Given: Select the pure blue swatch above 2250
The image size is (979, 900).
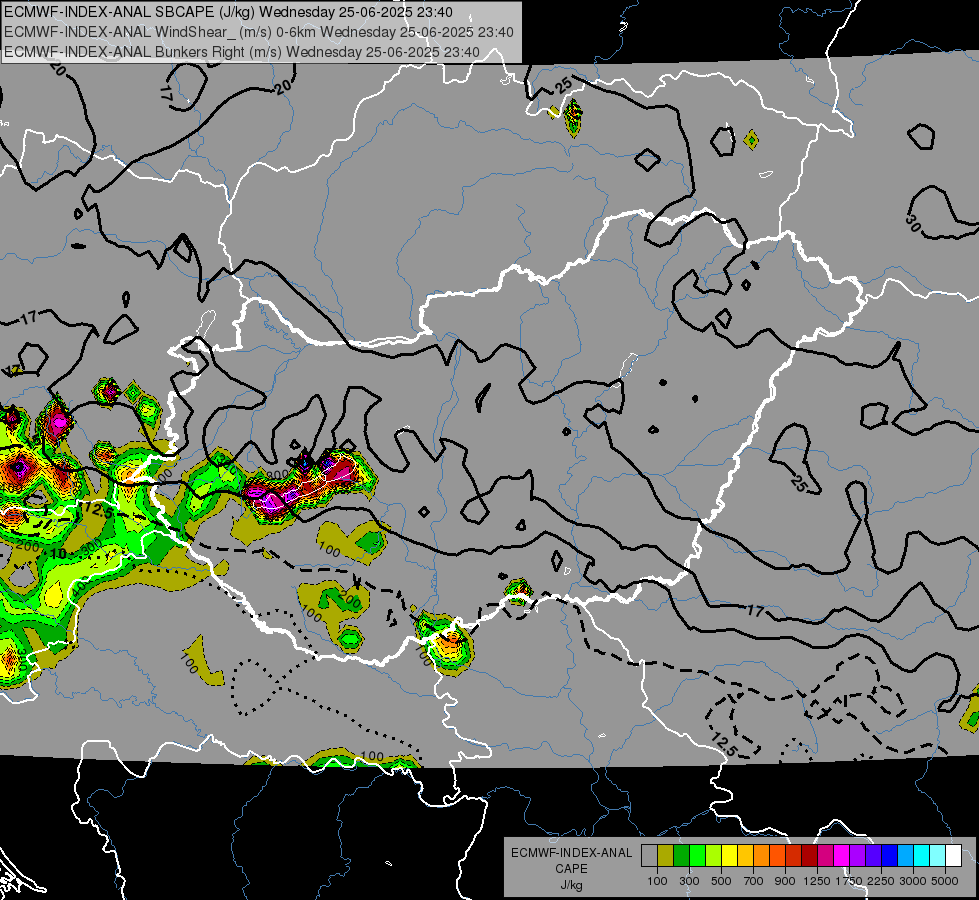Looking at the screenshot, I should pyautogui.click(x=890, y=855).
